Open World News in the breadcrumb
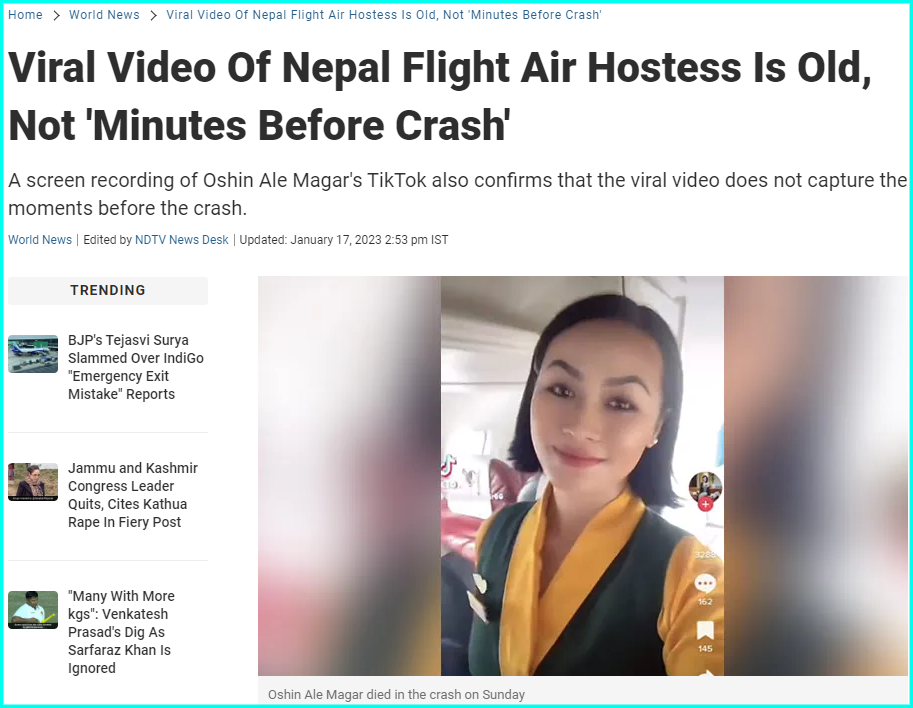The width and height of the screenshot is (913, 708). (x=104, y=15)
